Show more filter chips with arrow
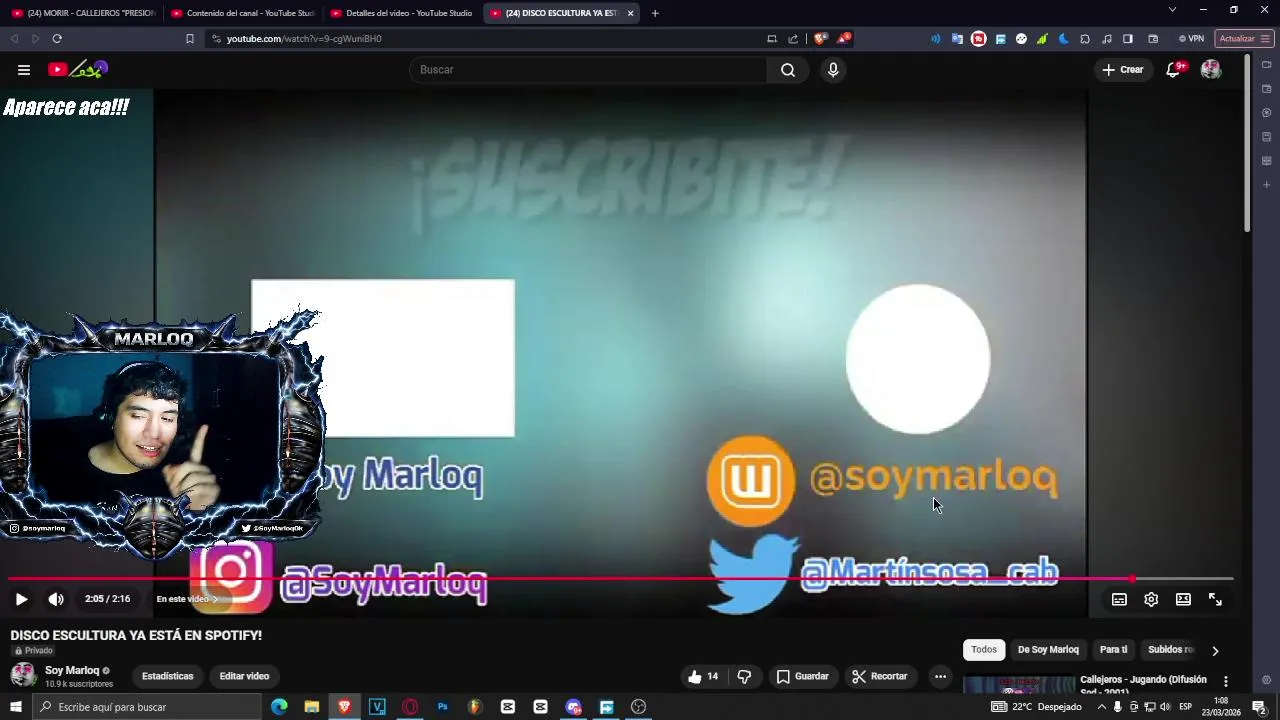 (x=1215, y=651)
